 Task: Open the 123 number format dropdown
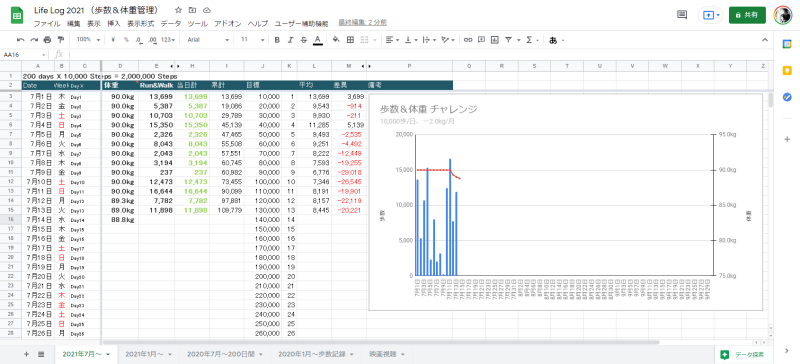(x=168, y=40)
